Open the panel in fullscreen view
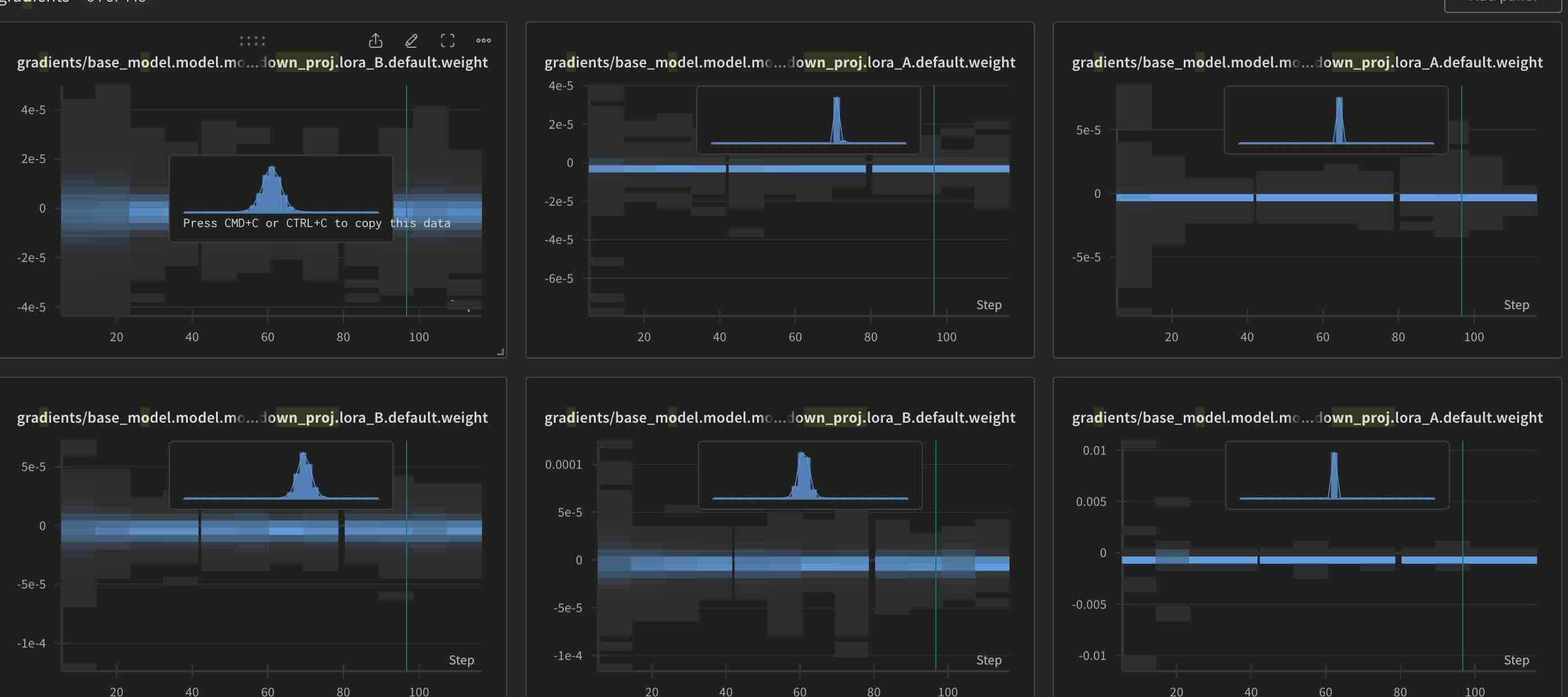 pyautogui.click(x=447, y=40)
